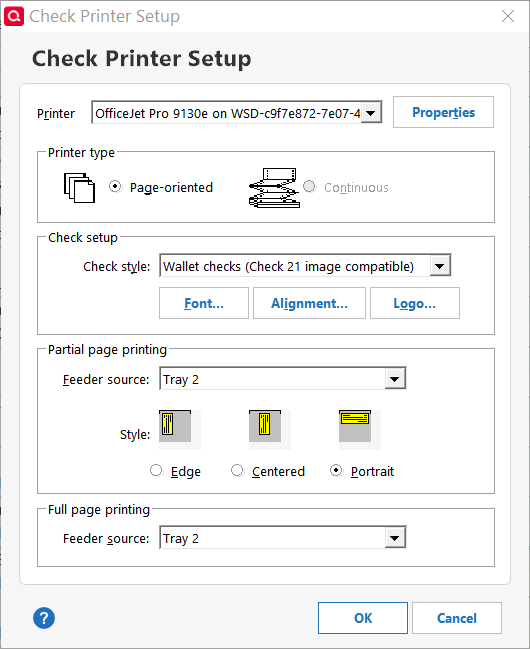530x649 pixels.
Task: Open Full page printing Feeder source dropdown
Action: pyautogui.click(x=395, y=538)
